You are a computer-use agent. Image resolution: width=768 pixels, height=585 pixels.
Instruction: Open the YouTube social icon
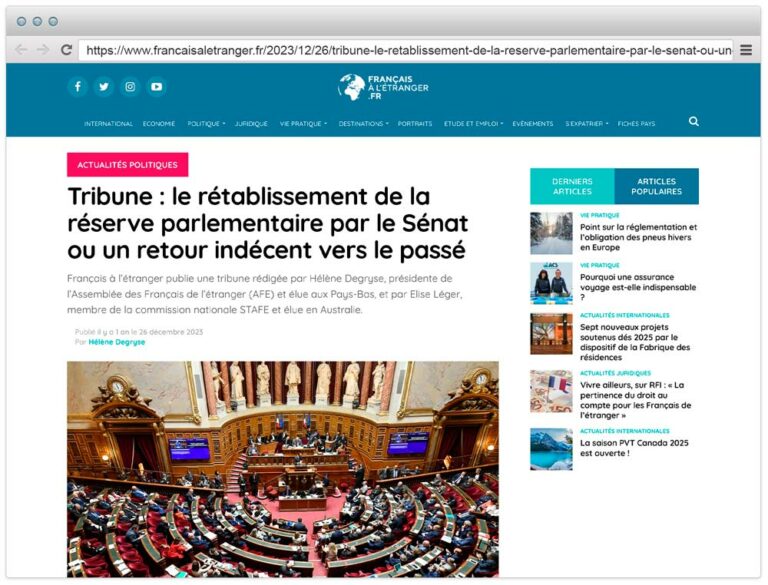[x=156, y=87]
